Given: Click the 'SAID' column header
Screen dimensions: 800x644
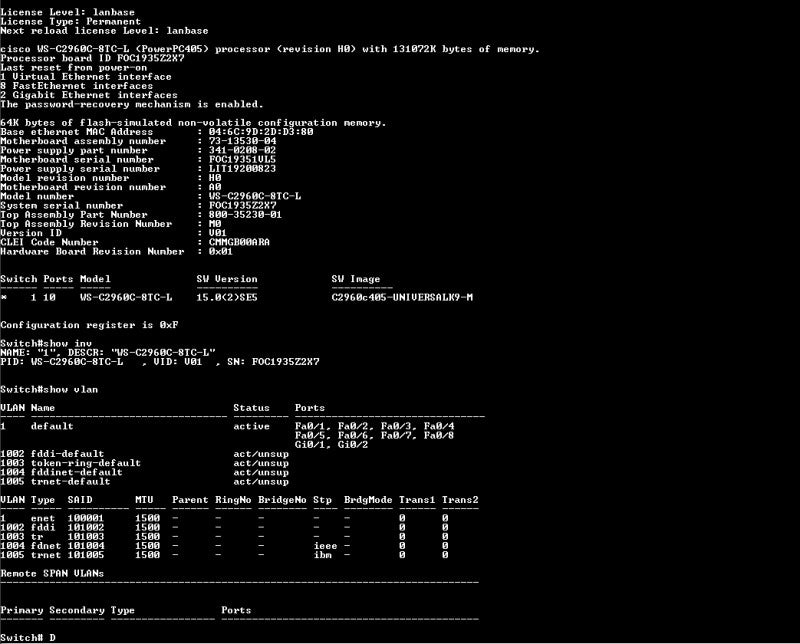Looking at the screenshot, I should click(x=80, y=499).
